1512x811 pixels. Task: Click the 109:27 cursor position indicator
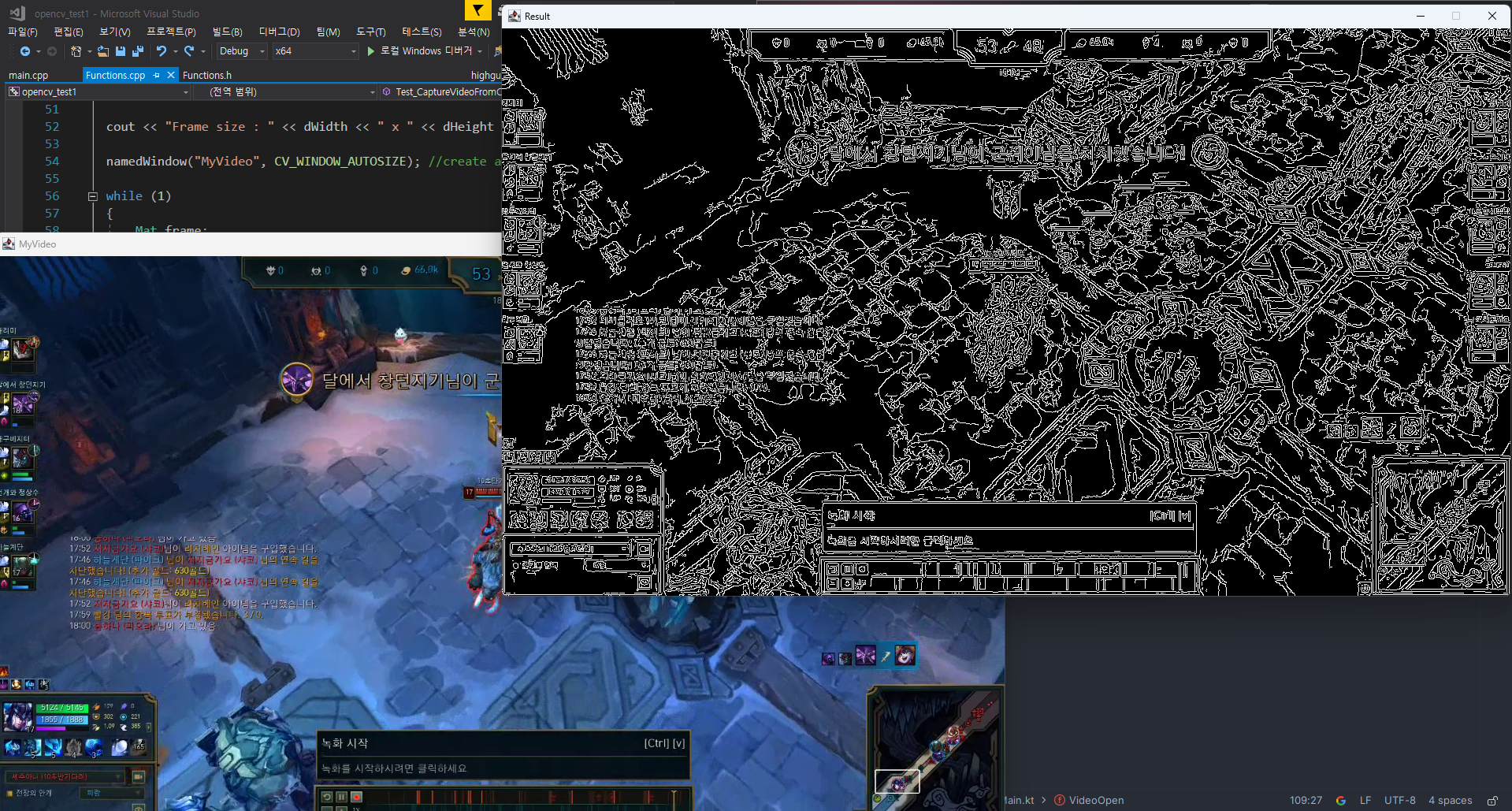click(x=1306, y=800)
